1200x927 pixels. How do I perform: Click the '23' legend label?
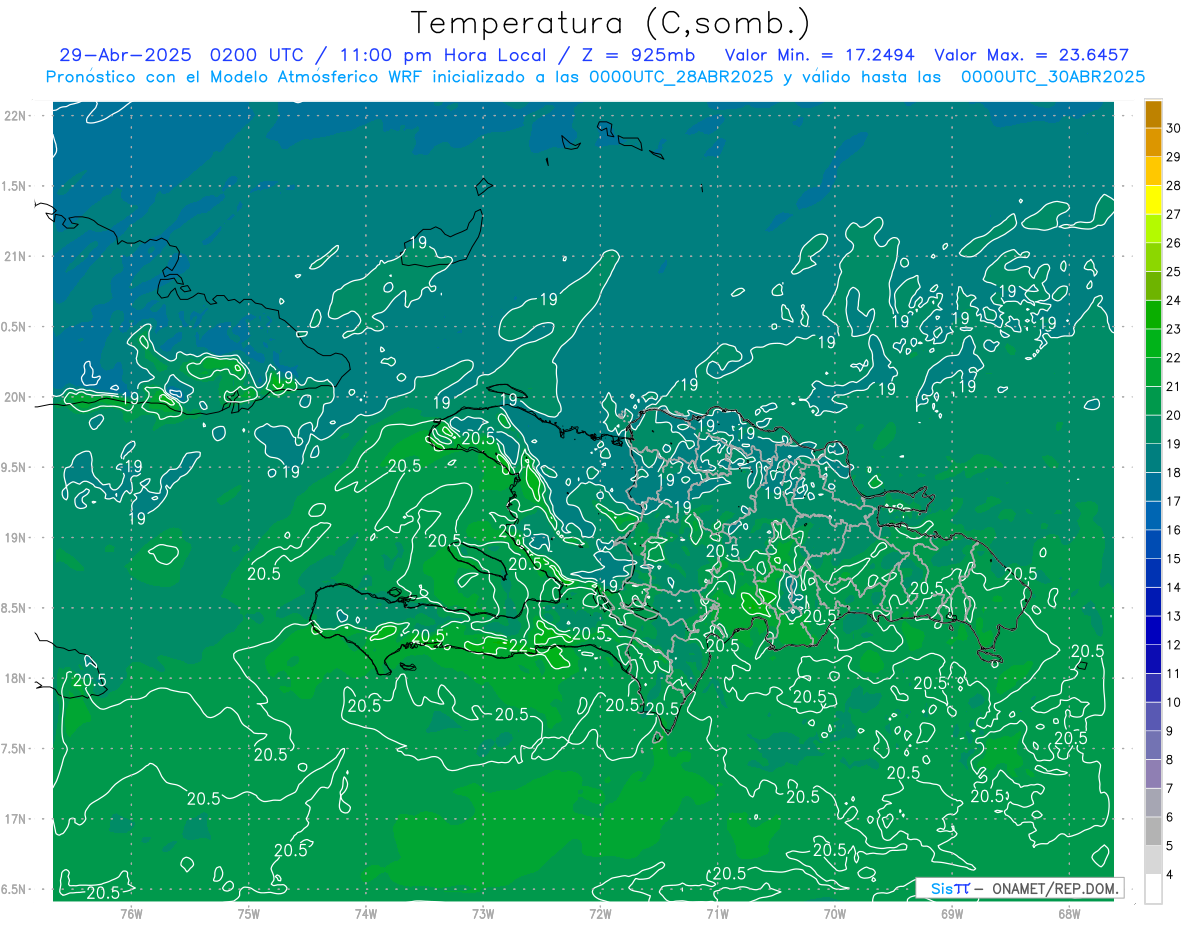1175,329
